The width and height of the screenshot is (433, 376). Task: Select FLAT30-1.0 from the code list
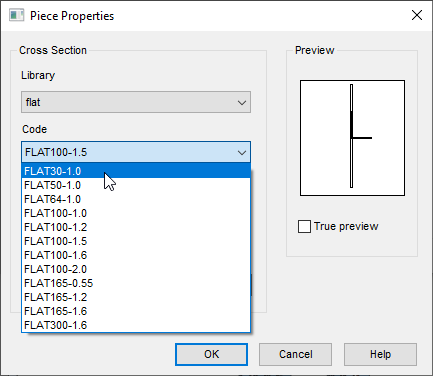(136, 171)
